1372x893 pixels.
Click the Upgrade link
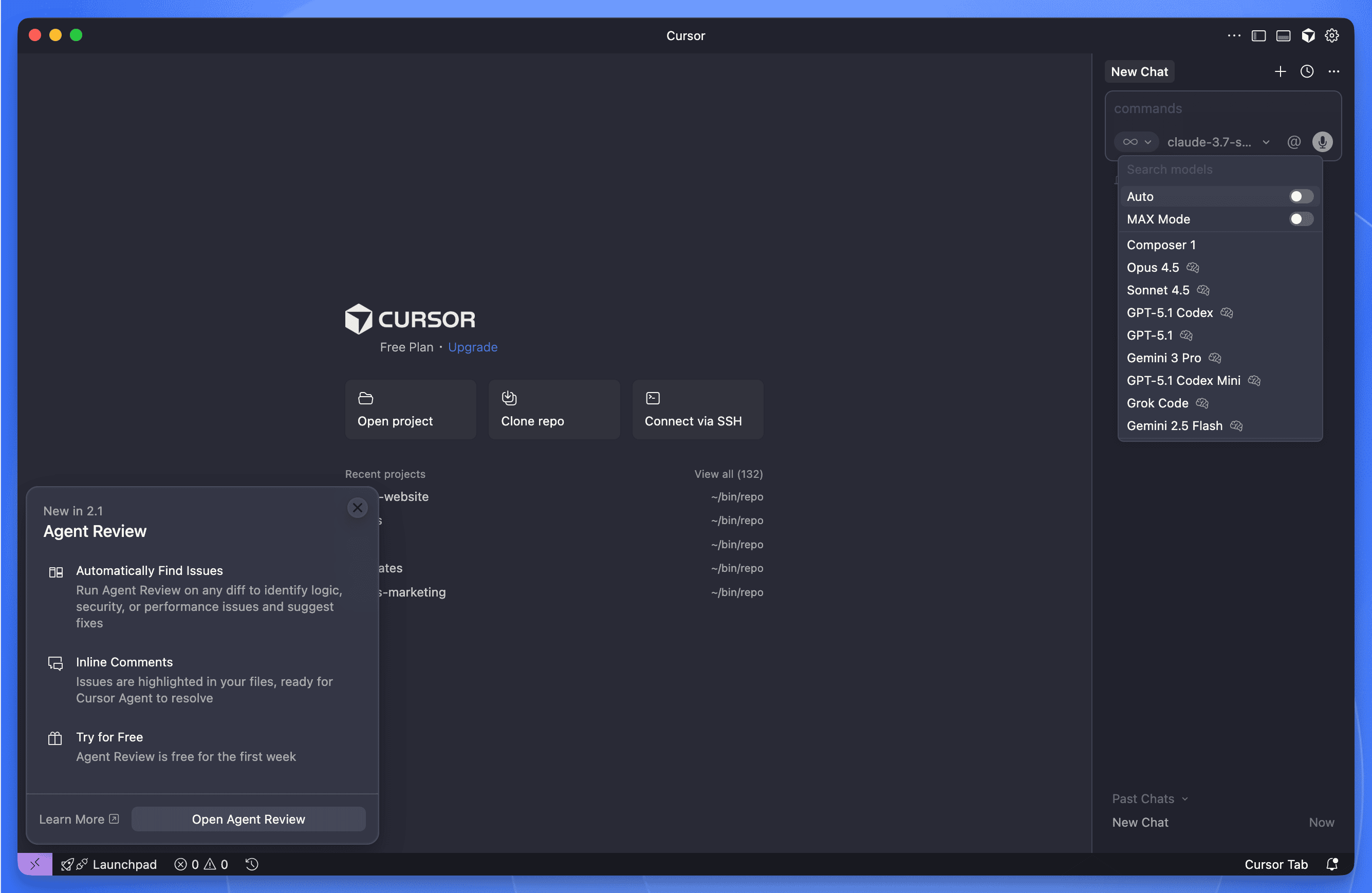[472, 346]
